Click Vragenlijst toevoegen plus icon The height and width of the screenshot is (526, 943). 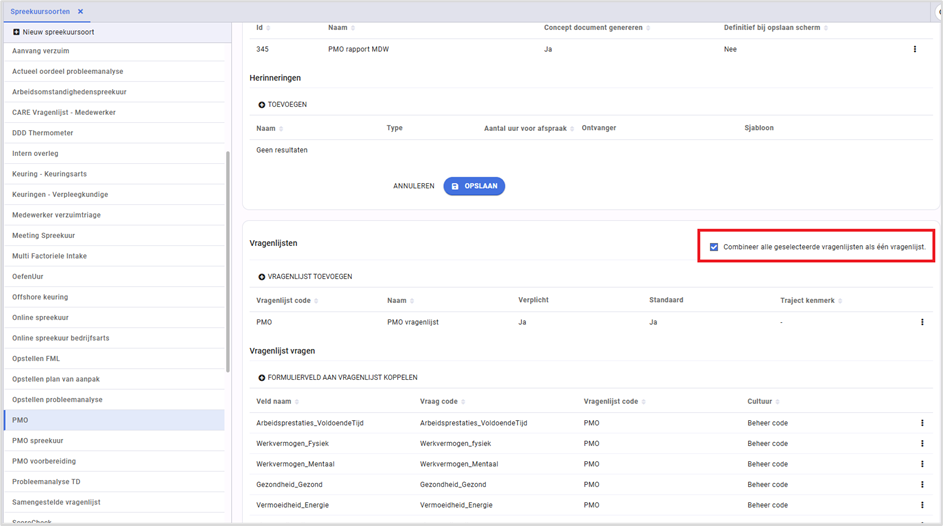pos(262,277)
